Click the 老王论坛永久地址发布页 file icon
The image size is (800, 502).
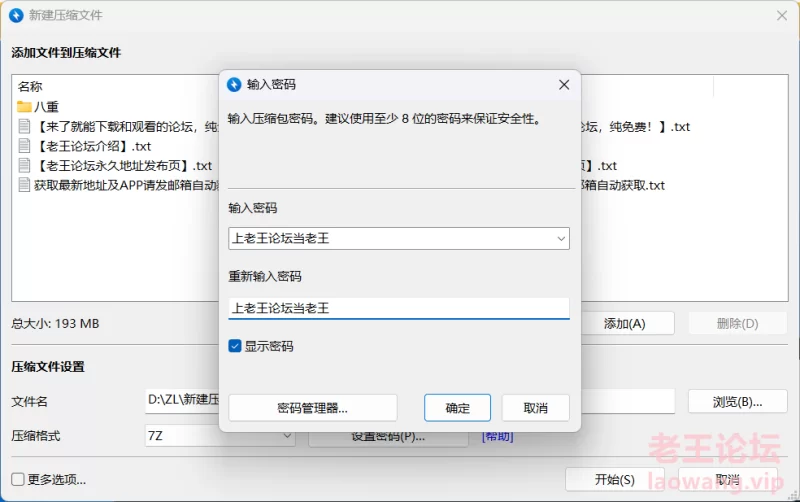pyautogui.click(x=25, y=166)
